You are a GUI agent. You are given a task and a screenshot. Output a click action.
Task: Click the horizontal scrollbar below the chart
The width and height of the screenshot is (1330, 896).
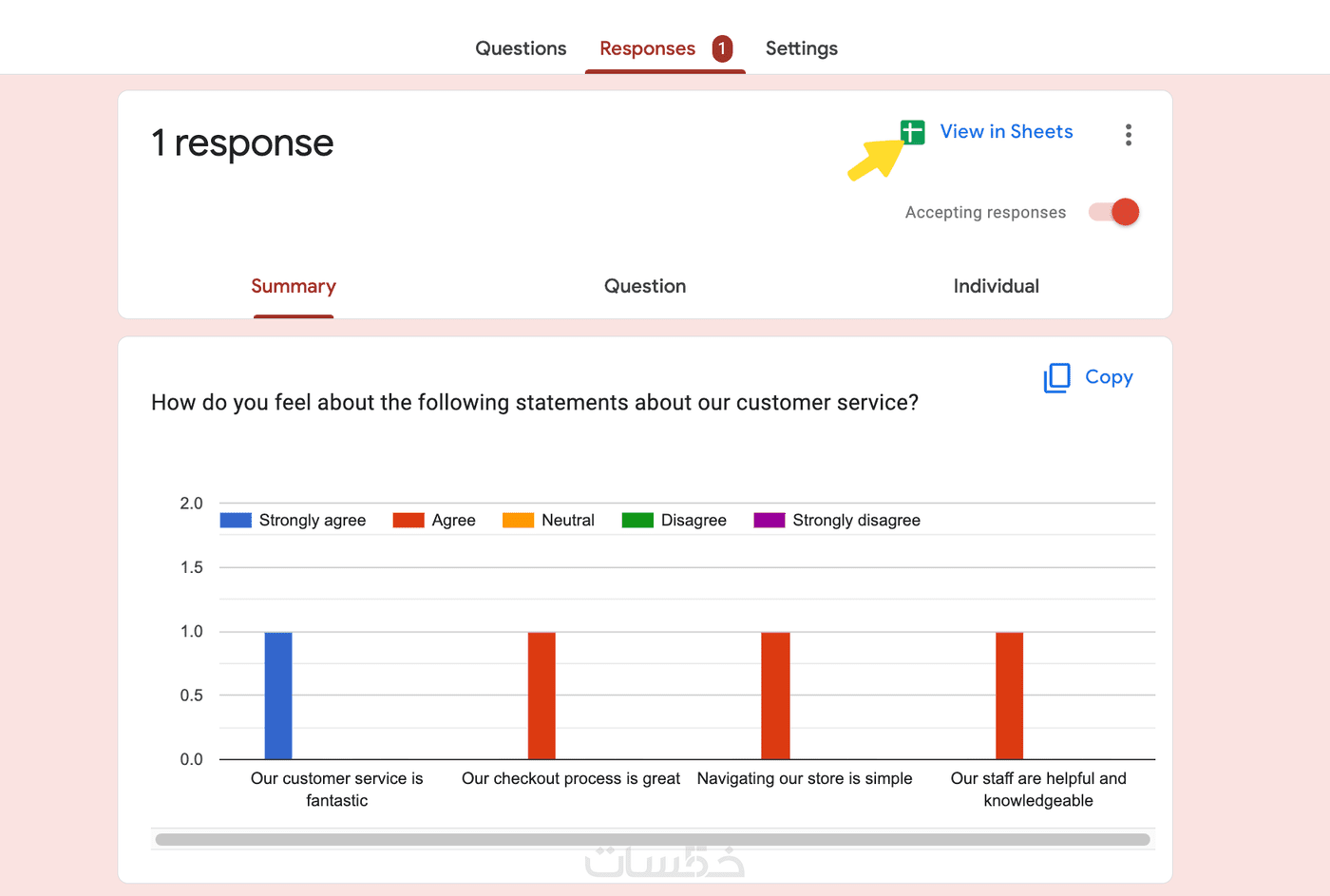point(652,839)
